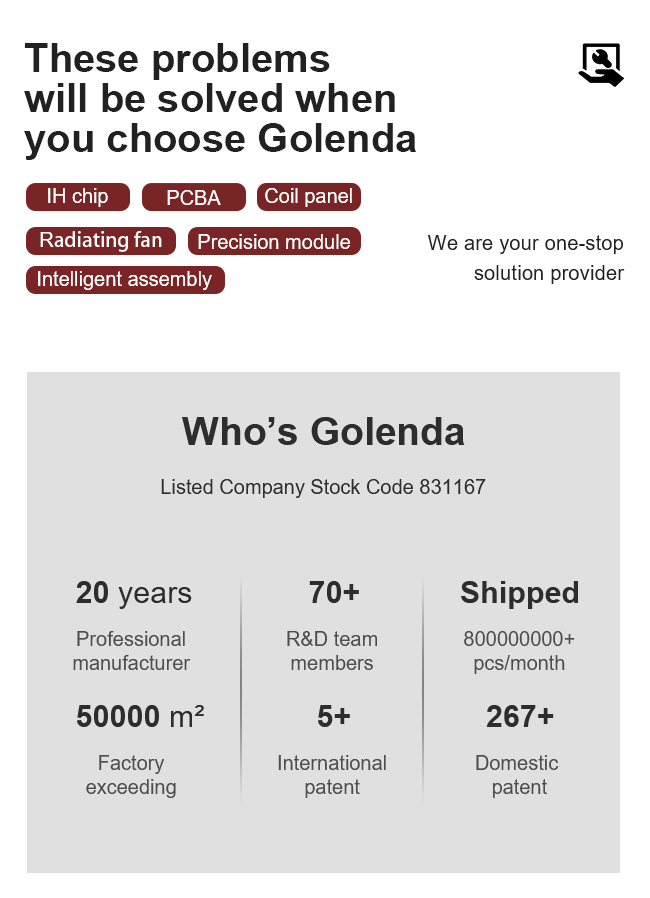The width and height of the screenshot is (650, 898).
Task: Choose the Radiating fan tag
Action: tap(100, 241)
